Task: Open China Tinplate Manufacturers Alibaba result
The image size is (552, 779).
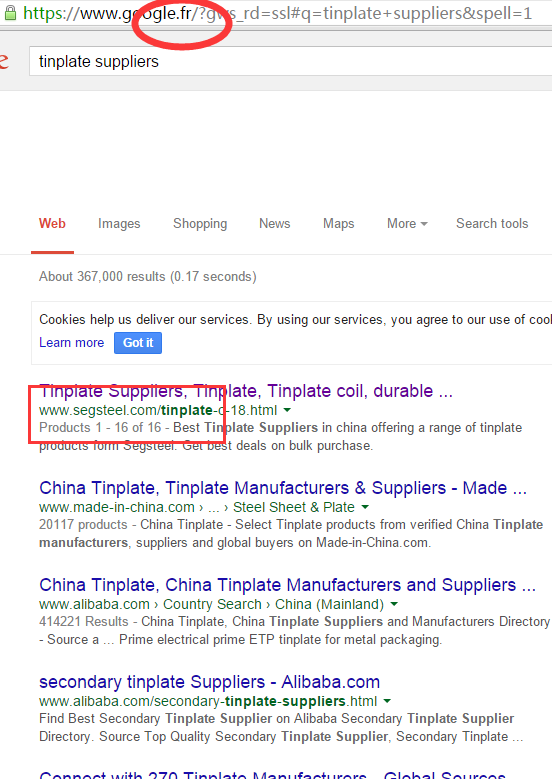Action: click(287, 585)
